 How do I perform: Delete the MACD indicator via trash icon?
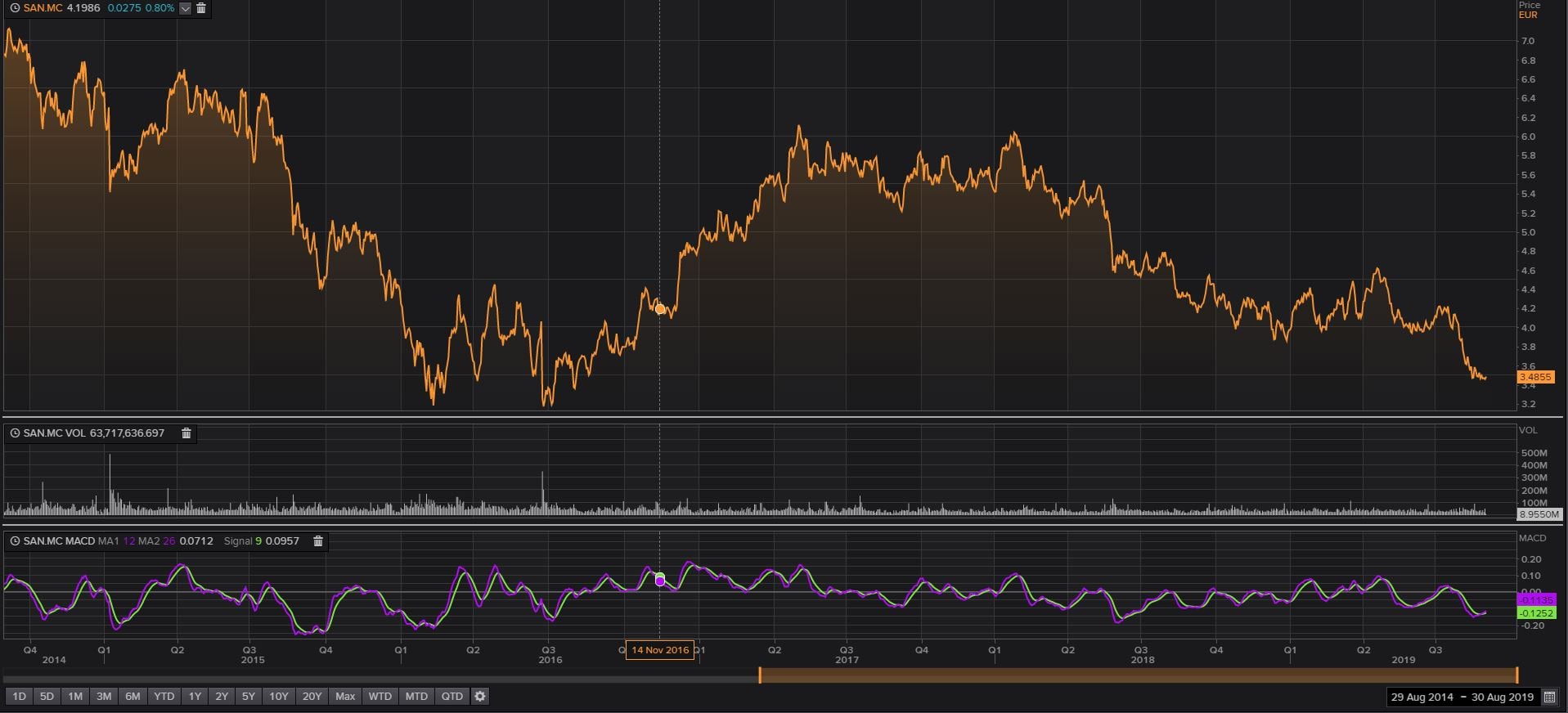[x=318, y=541]
